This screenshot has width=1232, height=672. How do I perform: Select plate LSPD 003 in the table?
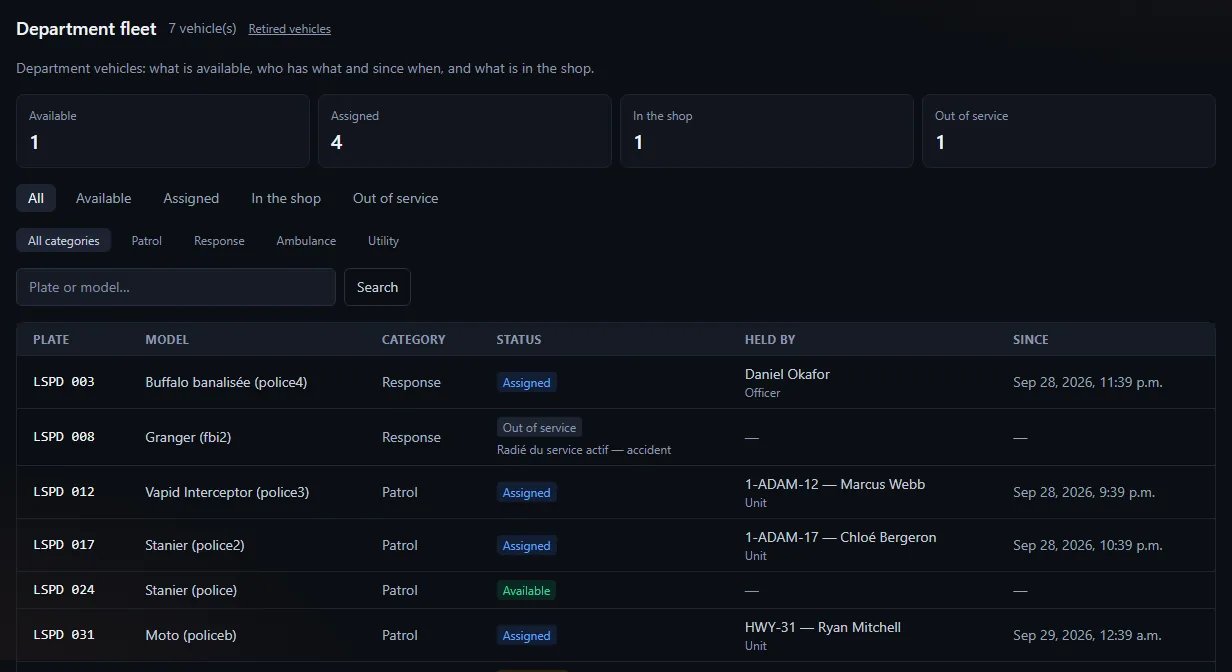tap(64, 382)
